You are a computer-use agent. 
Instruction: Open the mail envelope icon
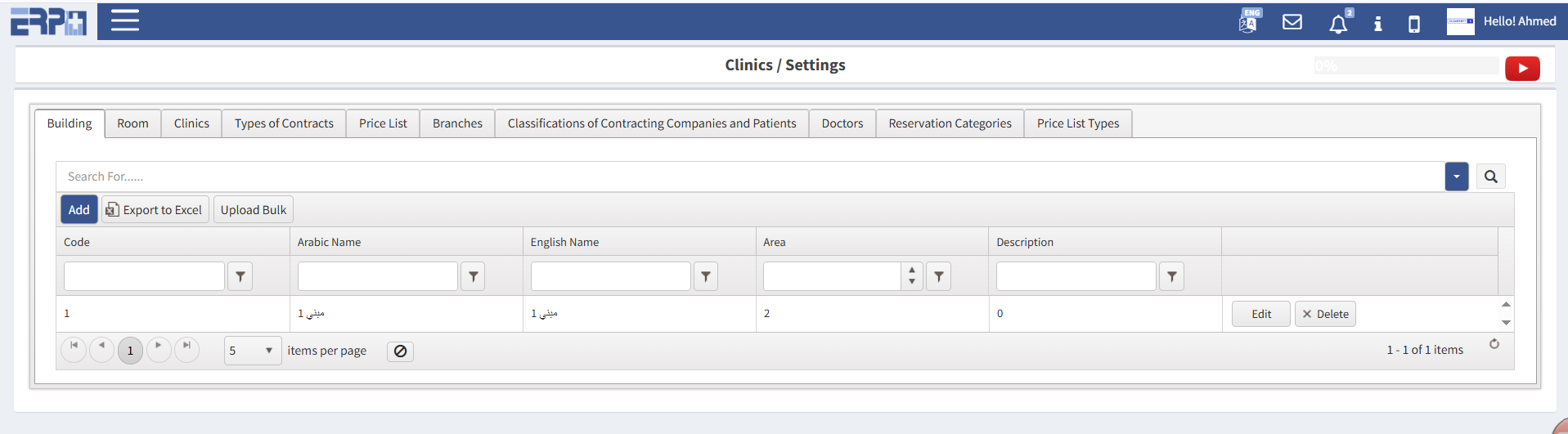click(1292, 22)
